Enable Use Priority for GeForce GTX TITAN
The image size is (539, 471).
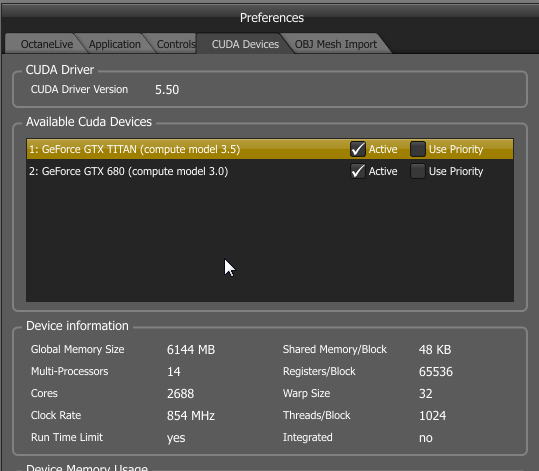coord(418,149)
